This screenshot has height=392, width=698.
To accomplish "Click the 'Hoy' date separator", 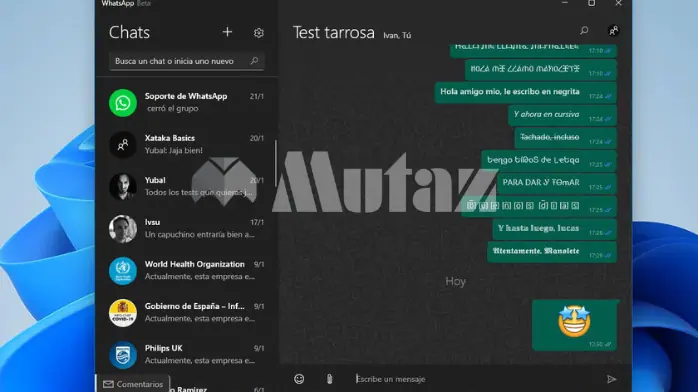I will click(x=455, y=281).
